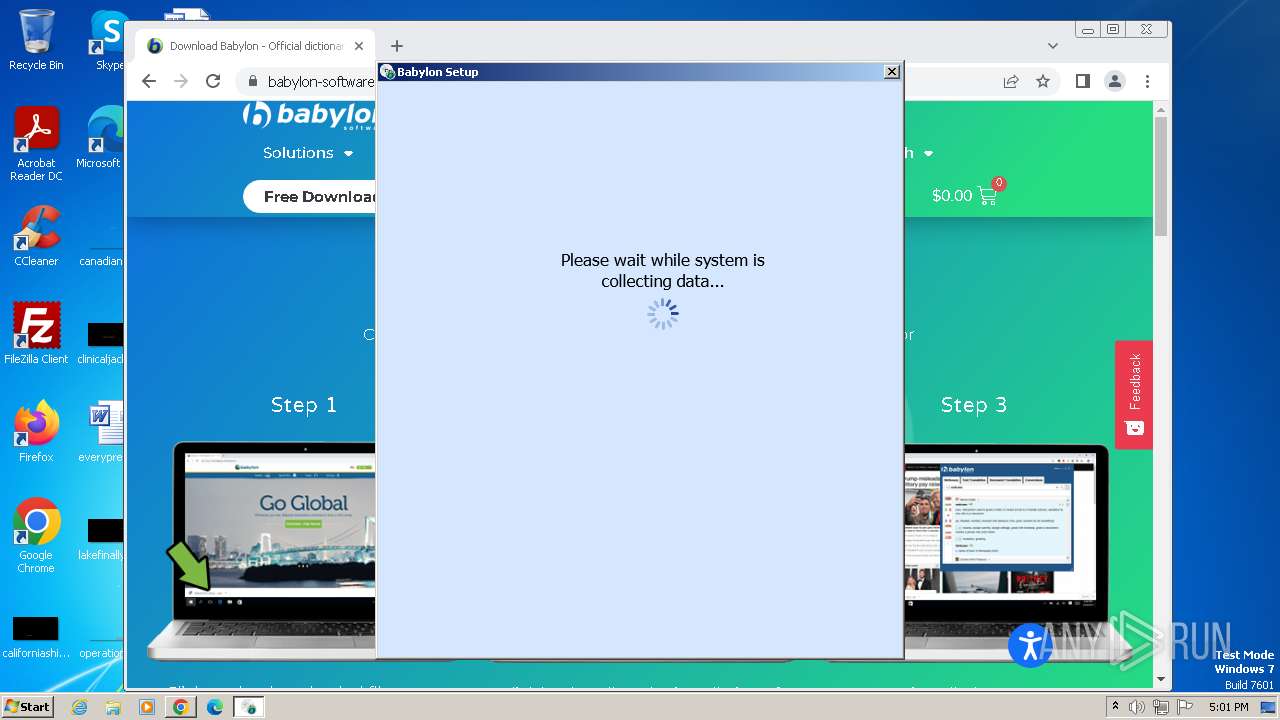This screenshot has width=1280, height=720.
Task: Open the Skype desktop icon
Action: (x=108, y=40)
